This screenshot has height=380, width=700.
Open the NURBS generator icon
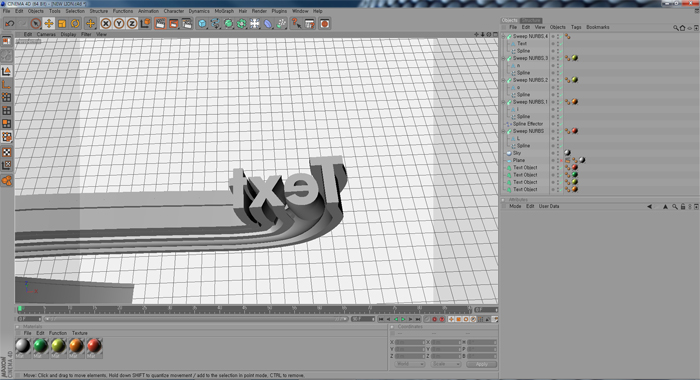(x=229, y=24)
